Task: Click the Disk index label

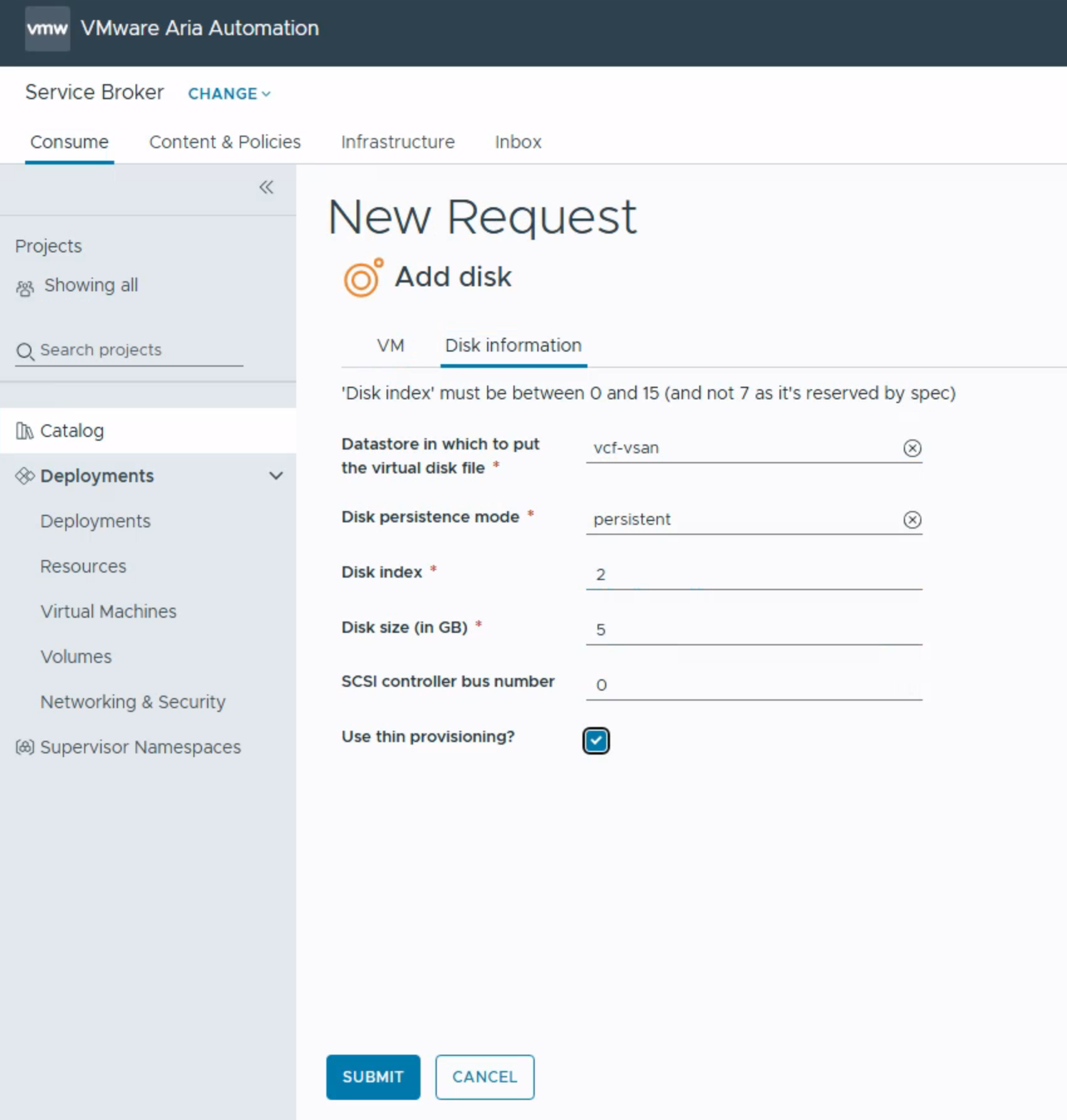Action: (x=382, y=572)
